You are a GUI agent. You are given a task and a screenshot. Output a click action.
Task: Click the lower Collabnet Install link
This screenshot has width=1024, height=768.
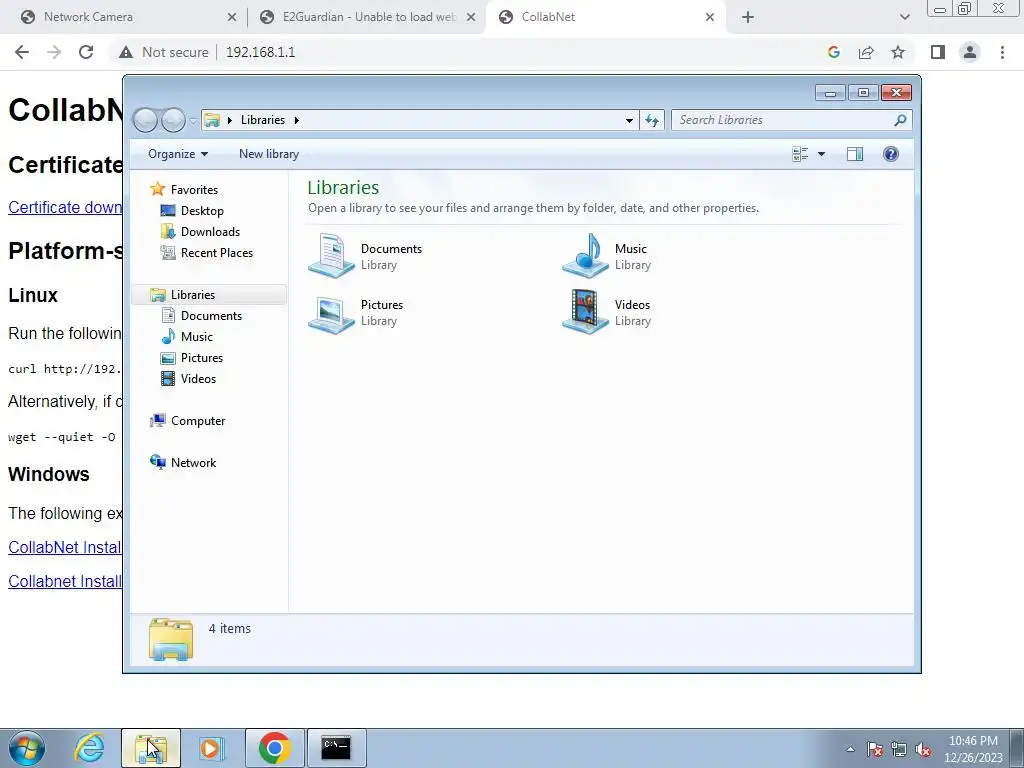click(65, 581)
